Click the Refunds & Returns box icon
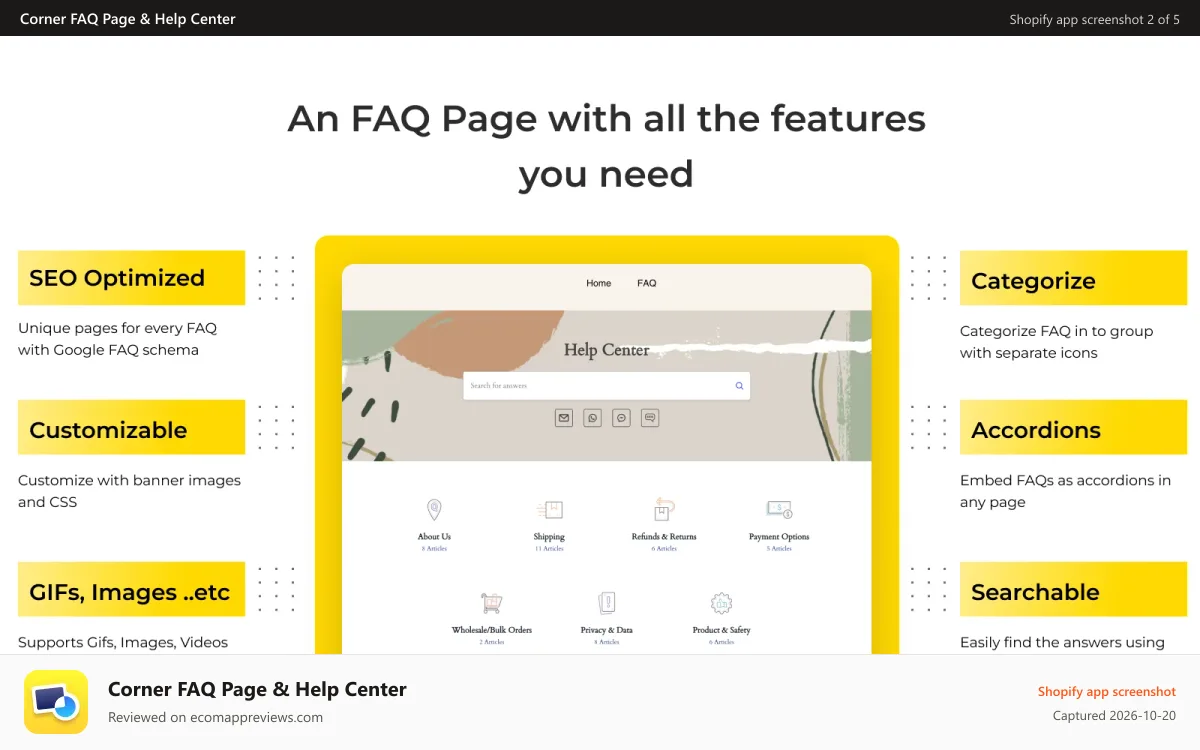The width and height of the screenshot is (1200, 750). coord(664,510)
